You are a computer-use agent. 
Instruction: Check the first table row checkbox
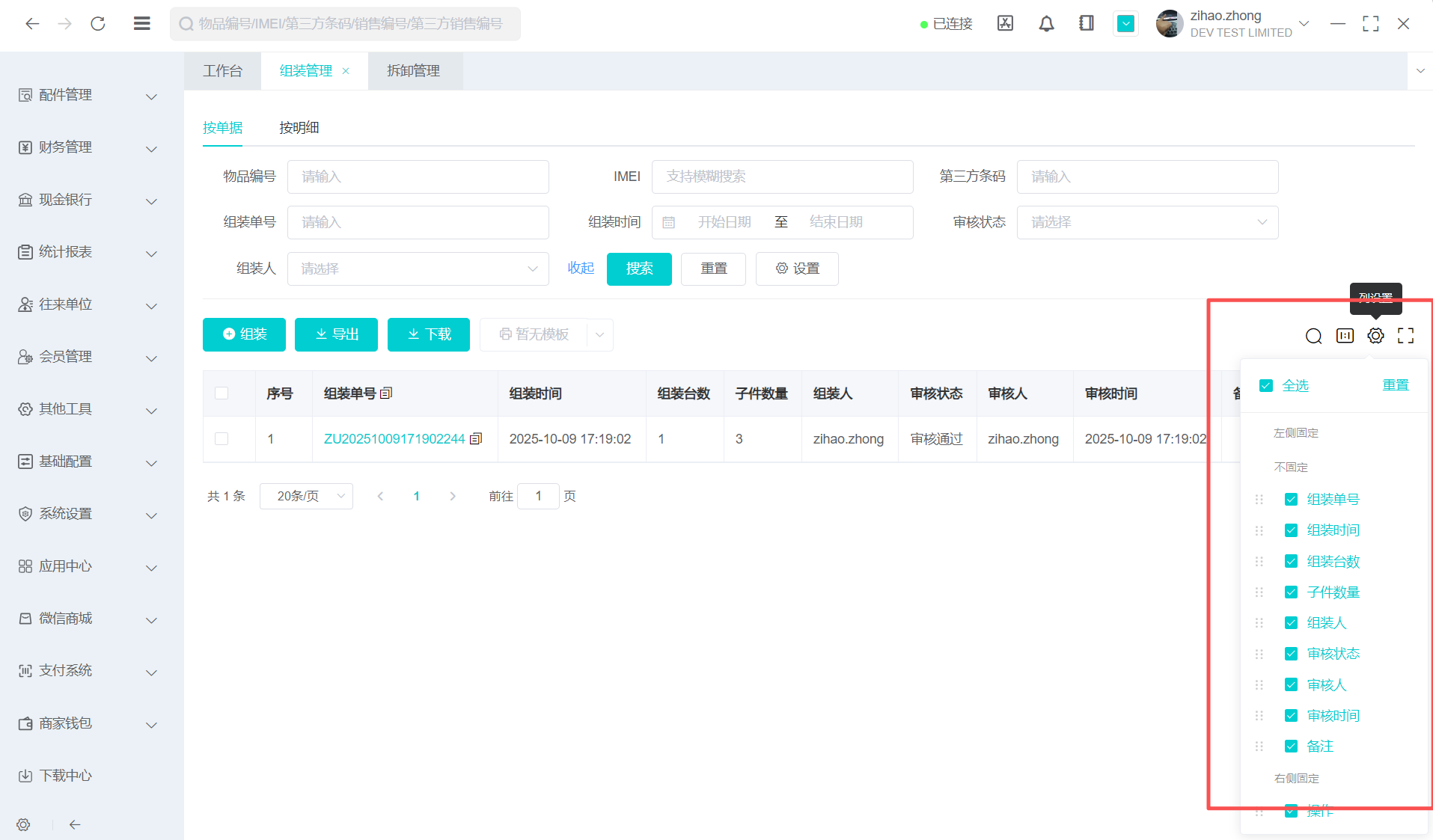(221, 439)
